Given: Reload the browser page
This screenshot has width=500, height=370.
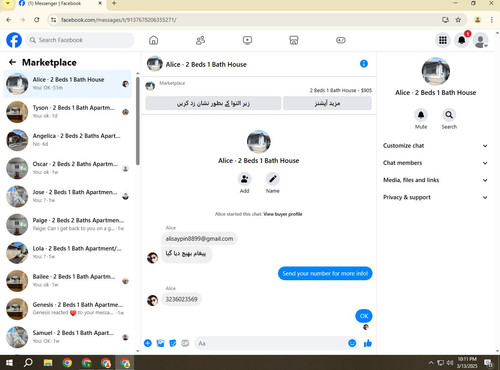Looking at the screenshot, I should click(x=37, y=20).
